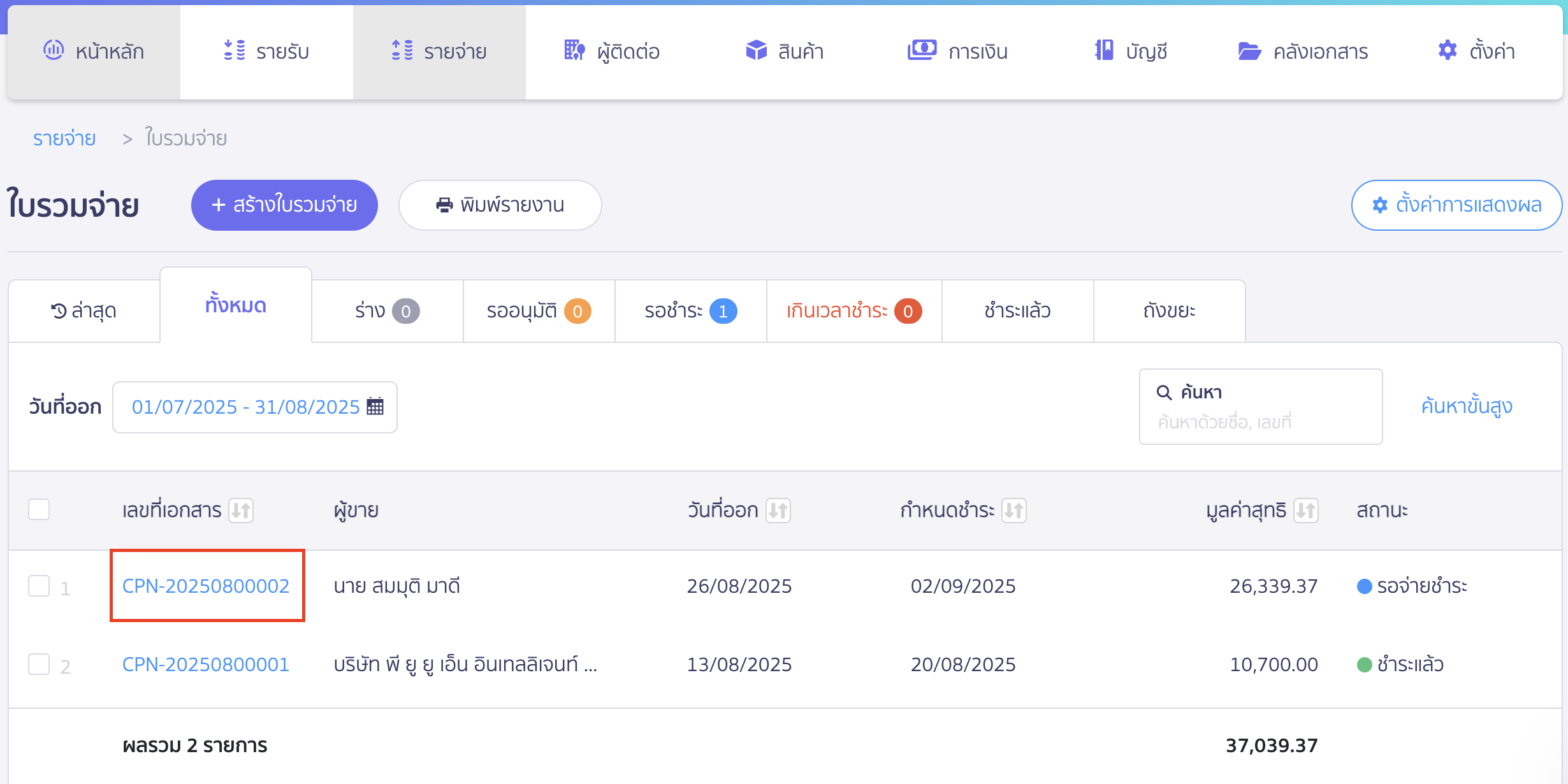Switch to the ร่าง draft tab
1568x784 pixels.
point(388,311)
